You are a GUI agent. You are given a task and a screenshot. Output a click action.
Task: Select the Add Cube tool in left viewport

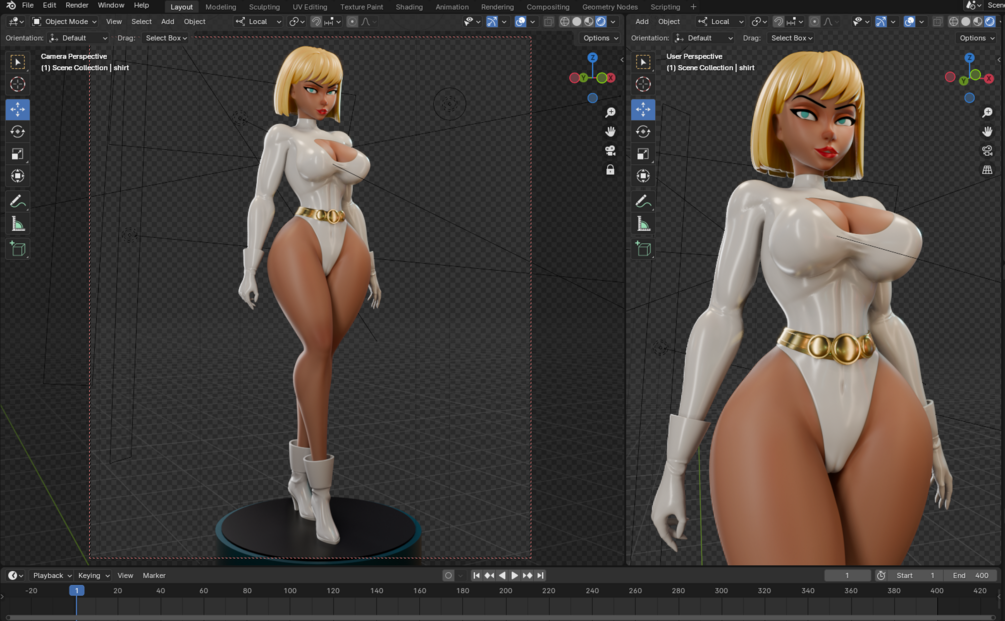pos(17,249)
